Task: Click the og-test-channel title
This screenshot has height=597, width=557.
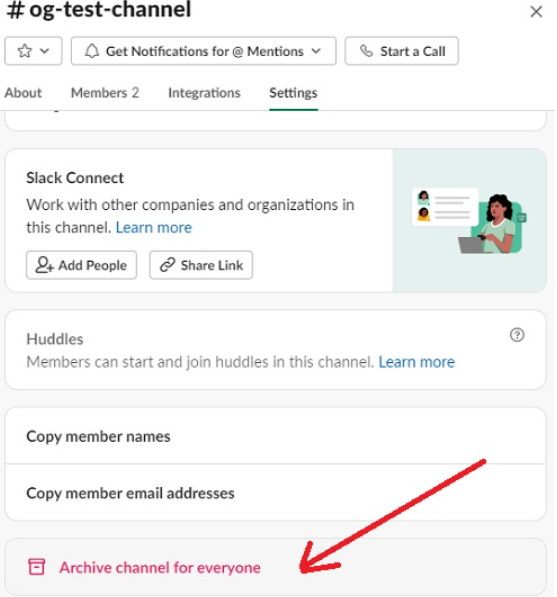Action: coord(99,10)
